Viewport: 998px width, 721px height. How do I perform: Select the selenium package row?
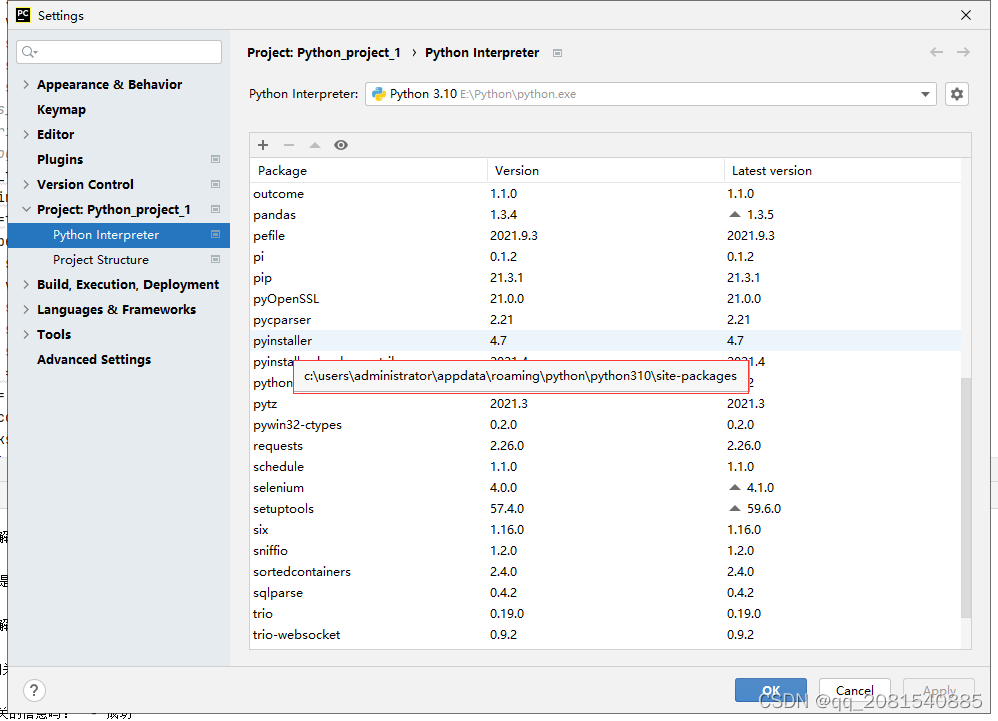[x=605, y=487]
